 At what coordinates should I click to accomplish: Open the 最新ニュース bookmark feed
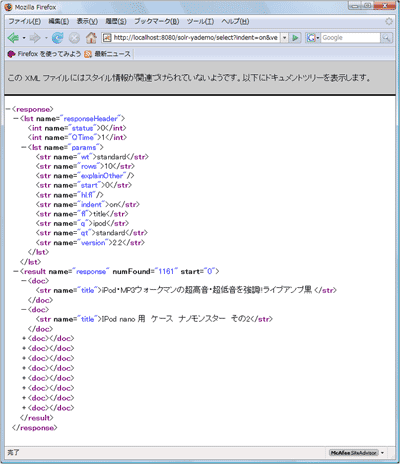coord(108,54)
